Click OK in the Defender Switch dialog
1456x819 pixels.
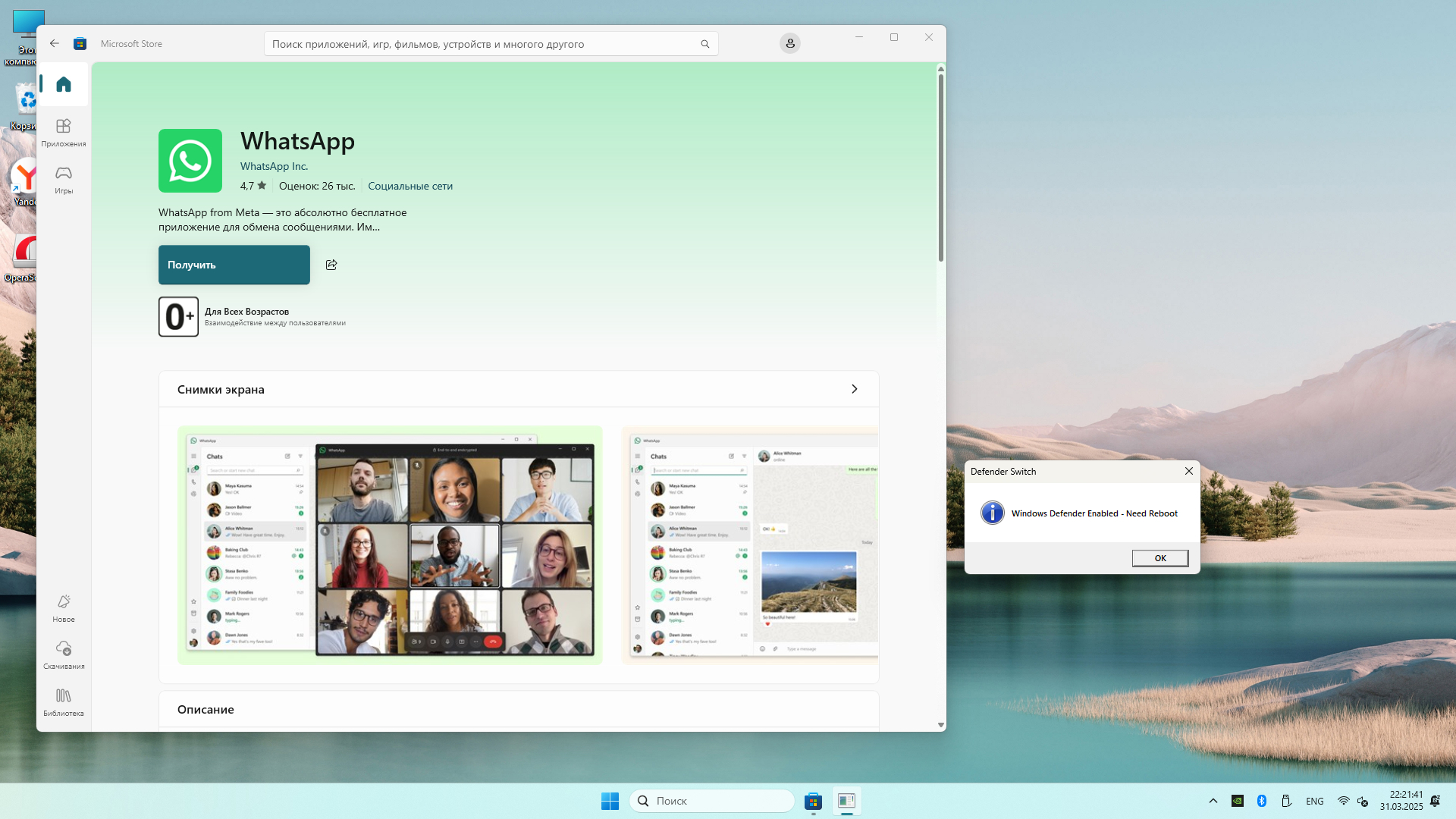pyautogui.click(x=1159, y=558)
